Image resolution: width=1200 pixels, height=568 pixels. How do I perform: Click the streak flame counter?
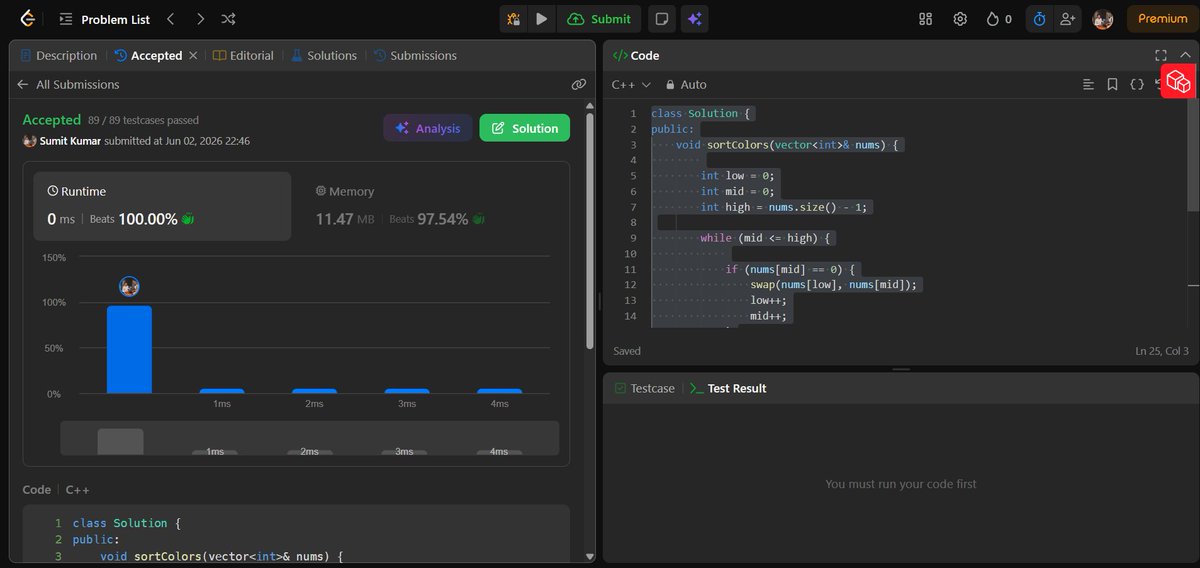pos(998,19)
